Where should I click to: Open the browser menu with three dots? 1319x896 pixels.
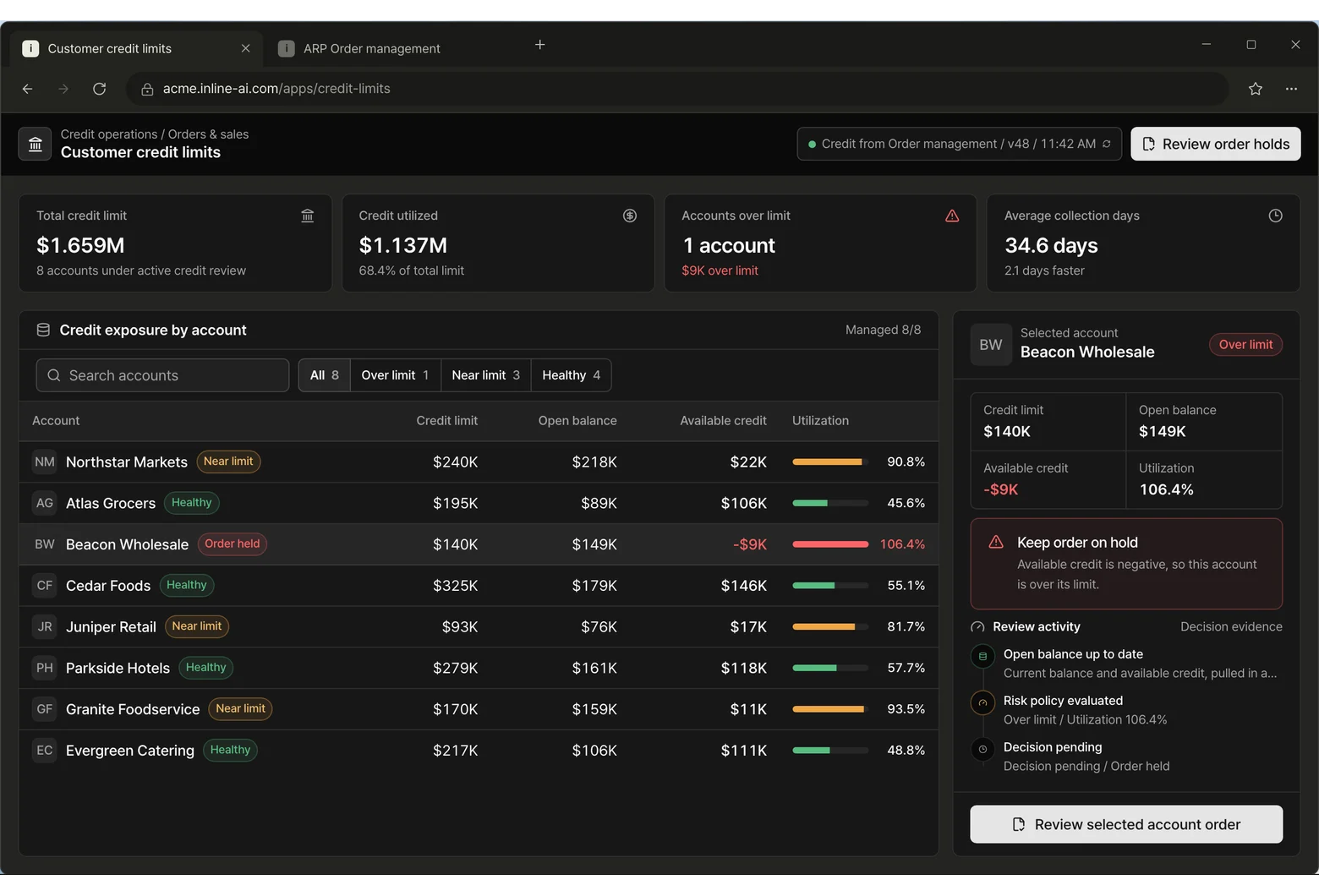[1291, 89]
